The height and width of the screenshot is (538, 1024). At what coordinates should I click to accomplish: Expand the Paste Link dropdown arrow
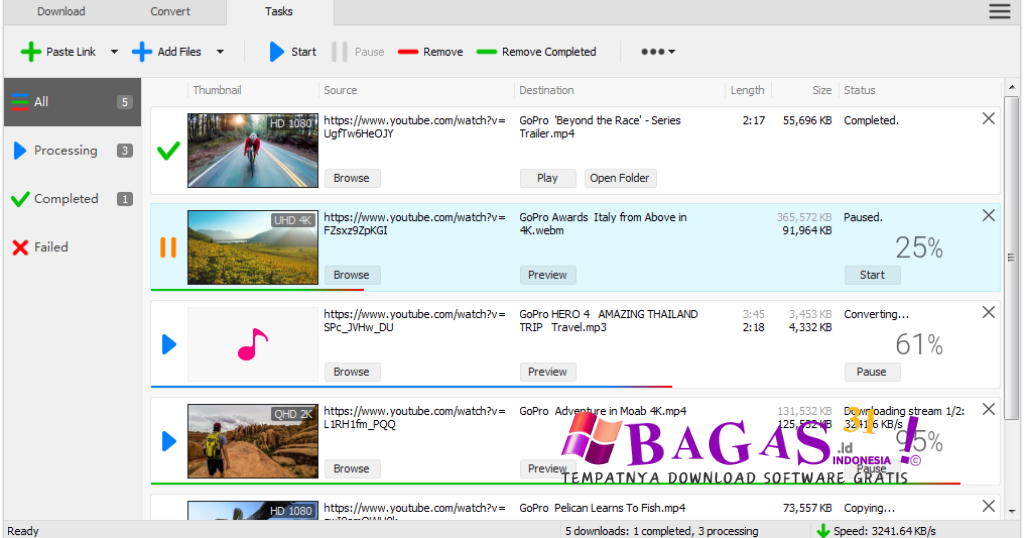tap(114, 52)
